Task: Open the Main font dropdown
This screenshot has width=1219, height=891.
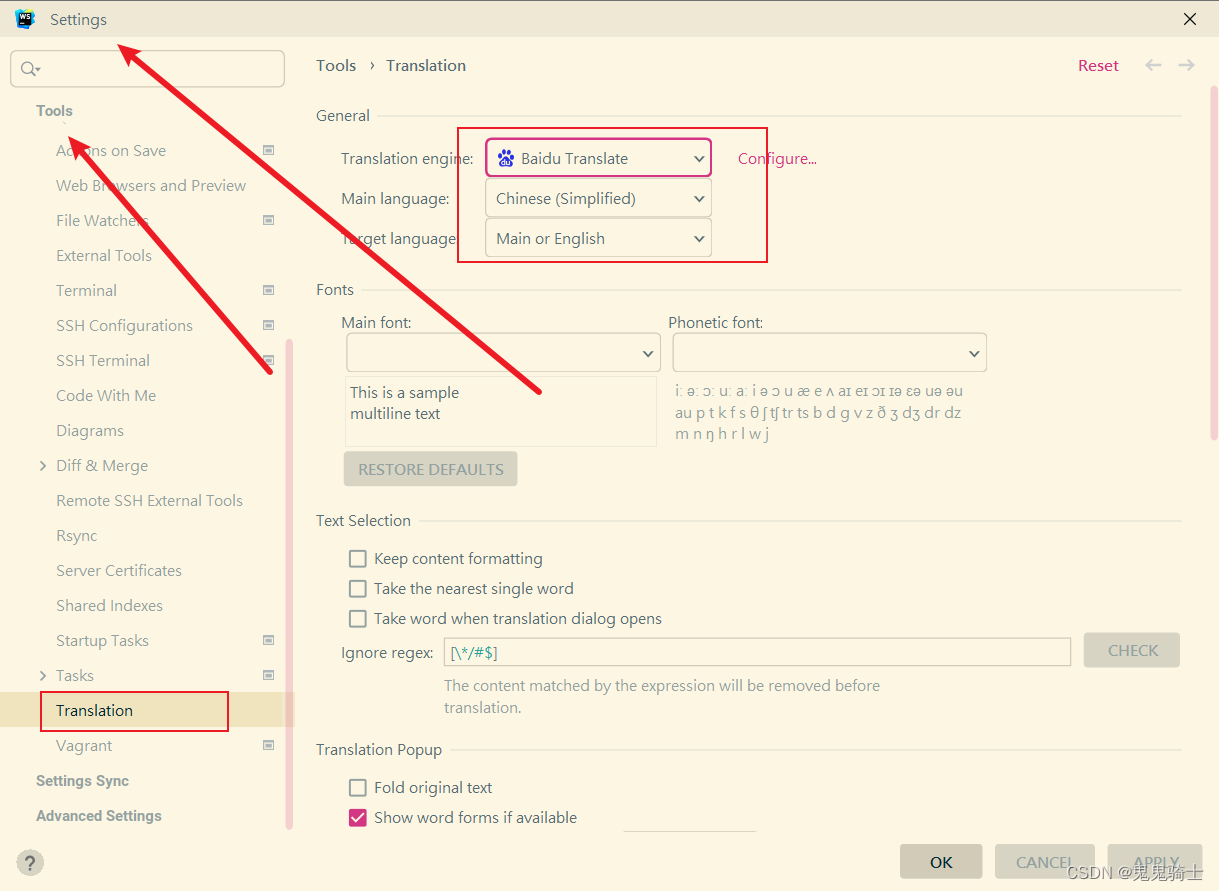Action: [x=504, y=353]
